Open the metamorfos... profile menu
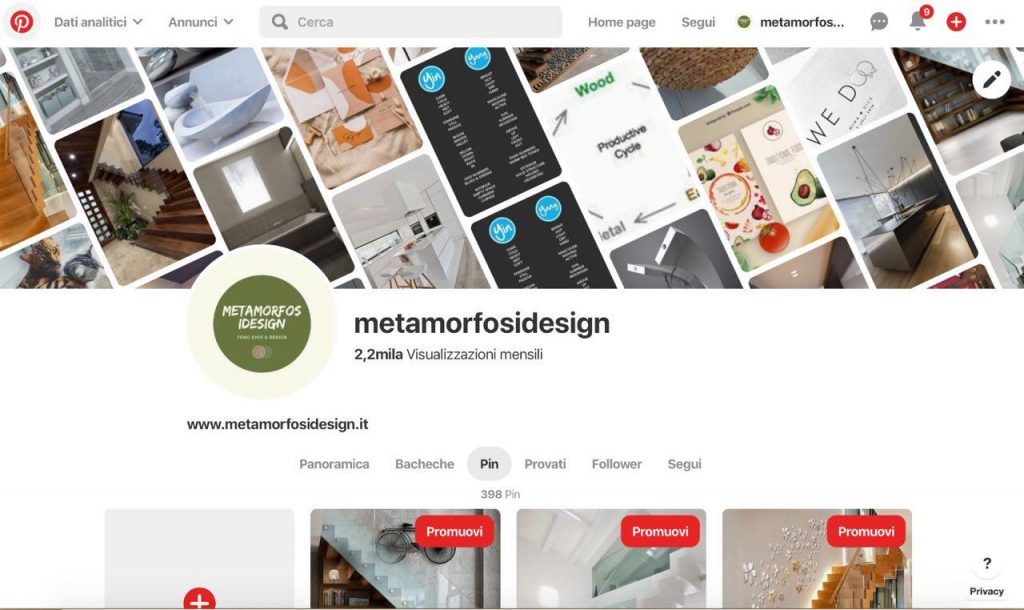 click(x=791, y=22)
